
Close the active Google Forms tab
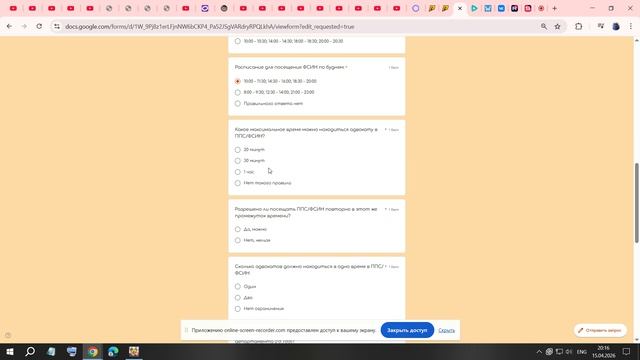460,8
